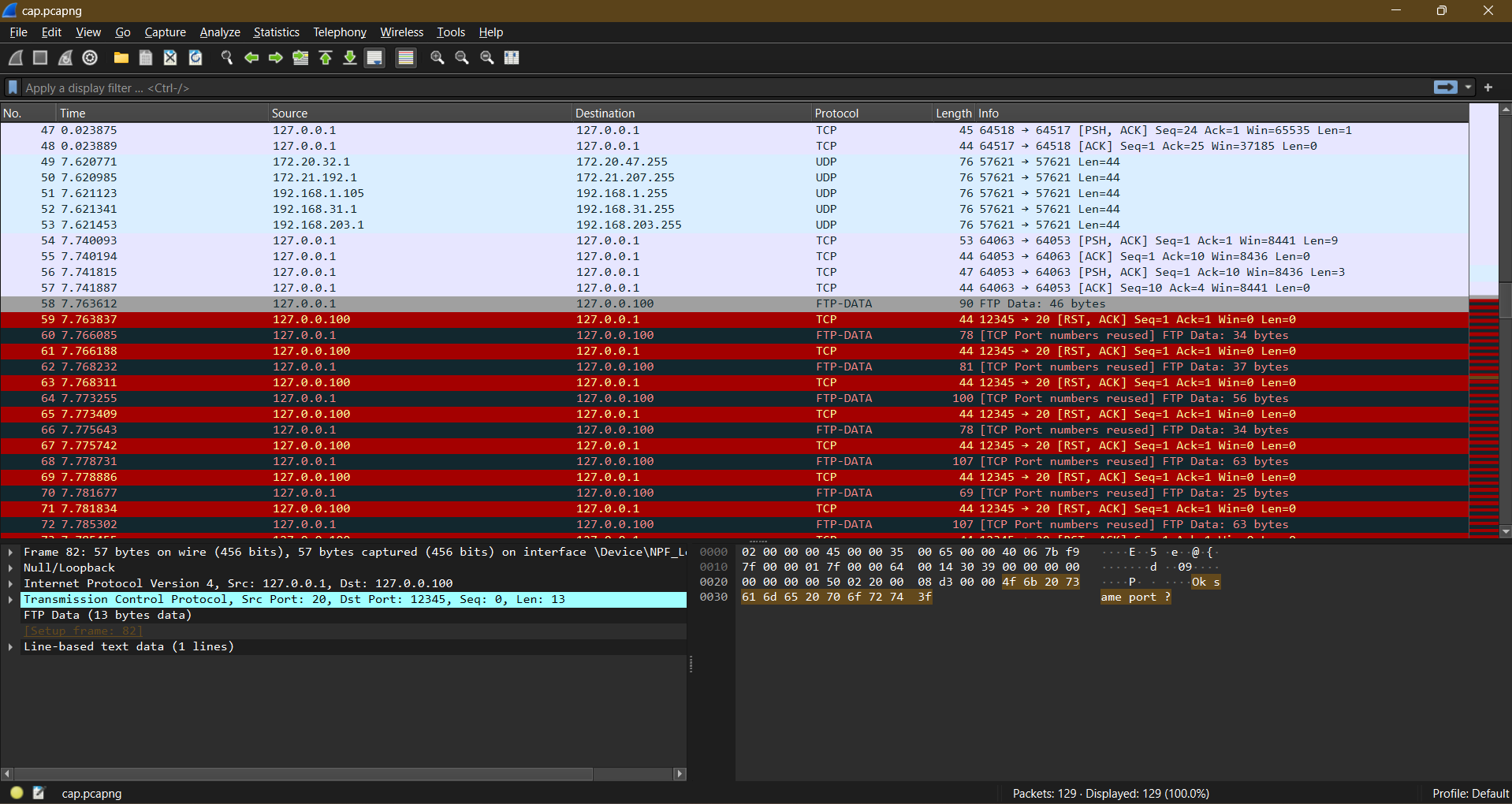Apply the display filter with the arrow button
Viewport: 1512px width, 804px height.
click(1445, 87)
